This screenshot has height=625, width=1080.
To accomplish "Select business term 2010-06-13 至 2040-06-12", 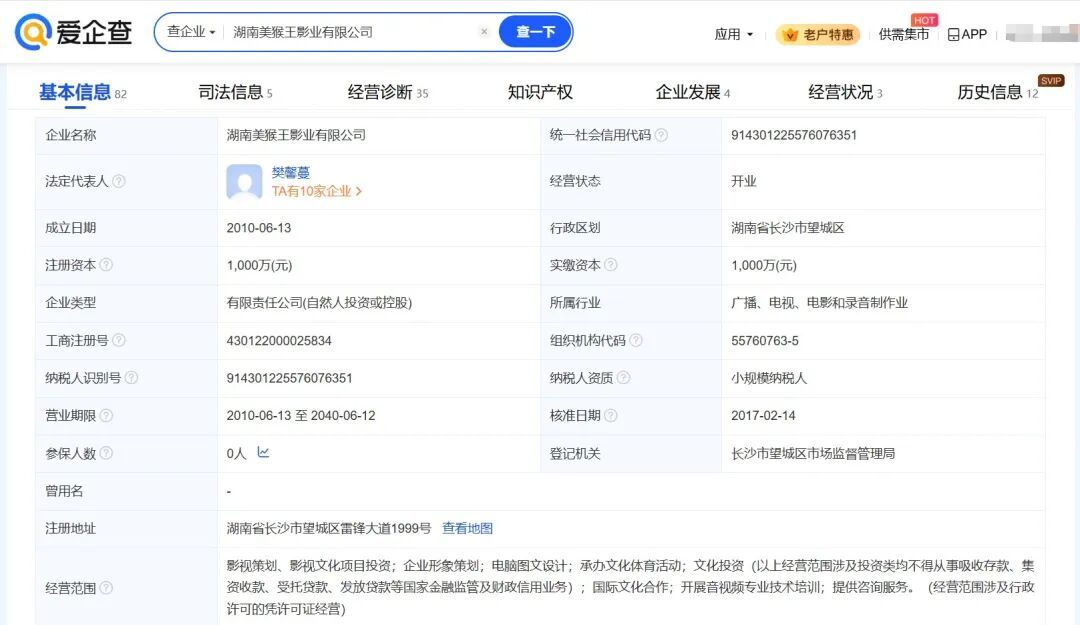I will (301, 416).
